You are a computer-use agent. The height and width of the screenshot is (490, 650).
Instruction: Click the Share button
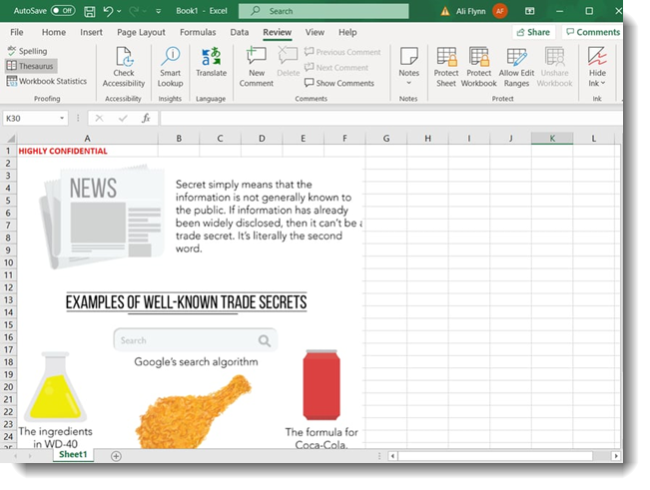click(x=532, y=32)
